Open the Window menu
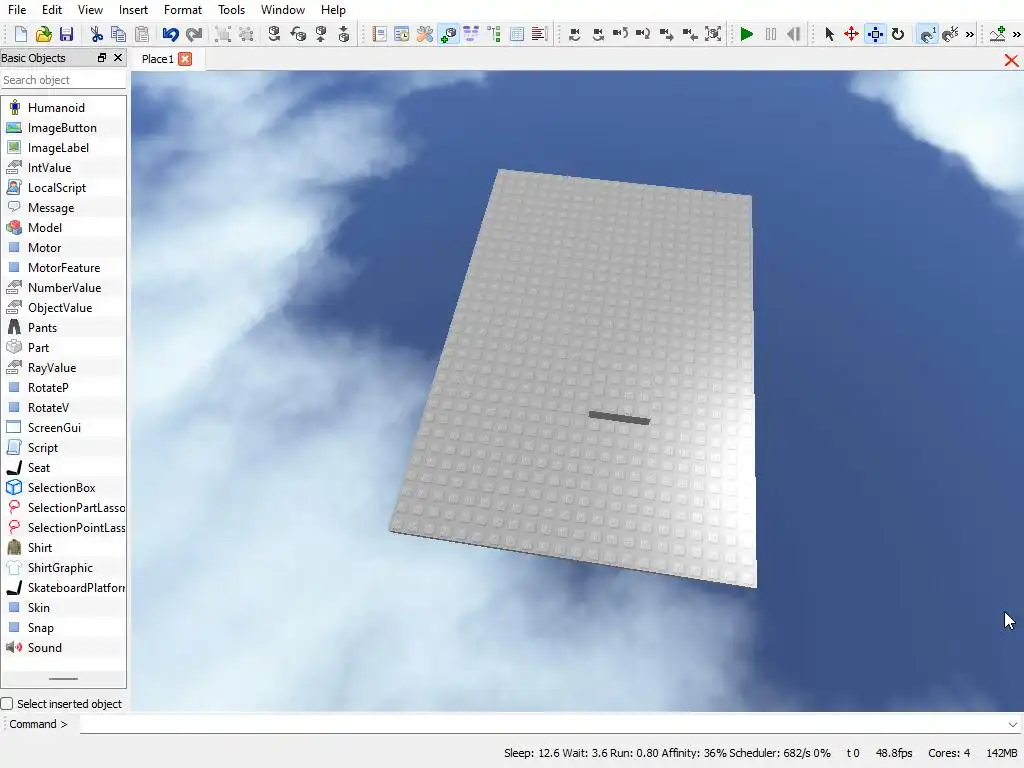This screenshot has width=1024, height=768. click(283, 10)
